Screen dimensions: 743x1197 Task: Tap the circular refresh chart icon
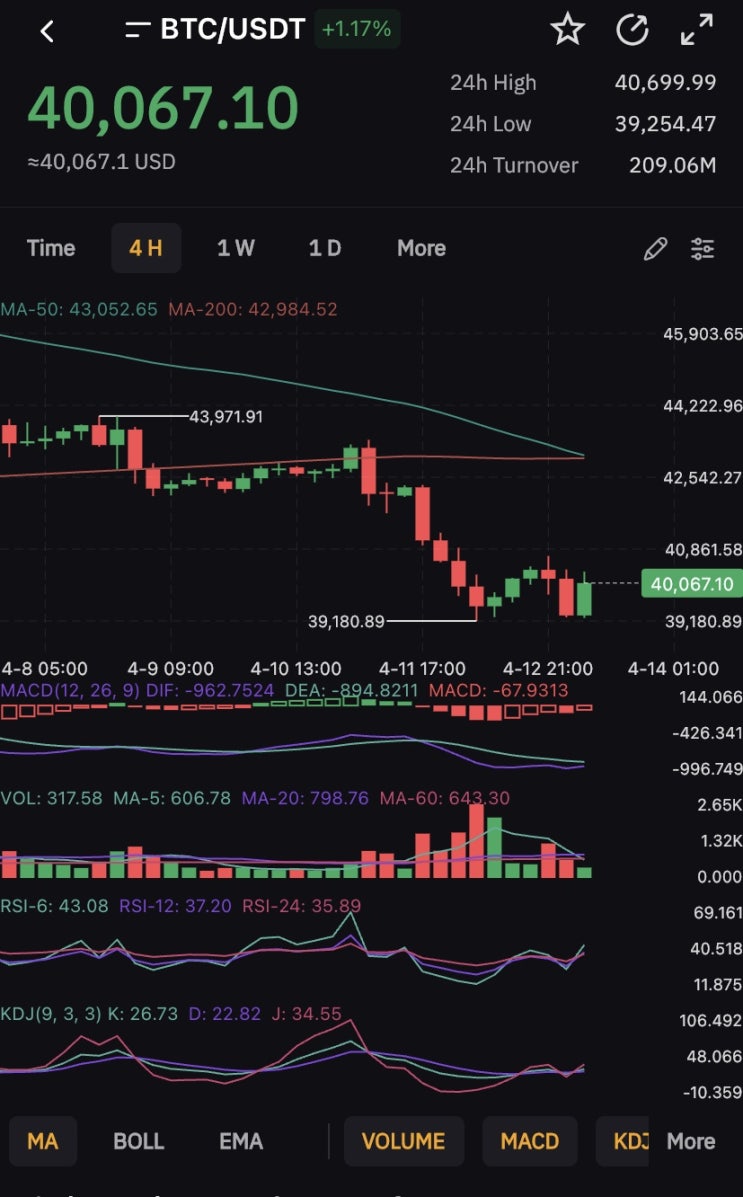click(632, 30)
